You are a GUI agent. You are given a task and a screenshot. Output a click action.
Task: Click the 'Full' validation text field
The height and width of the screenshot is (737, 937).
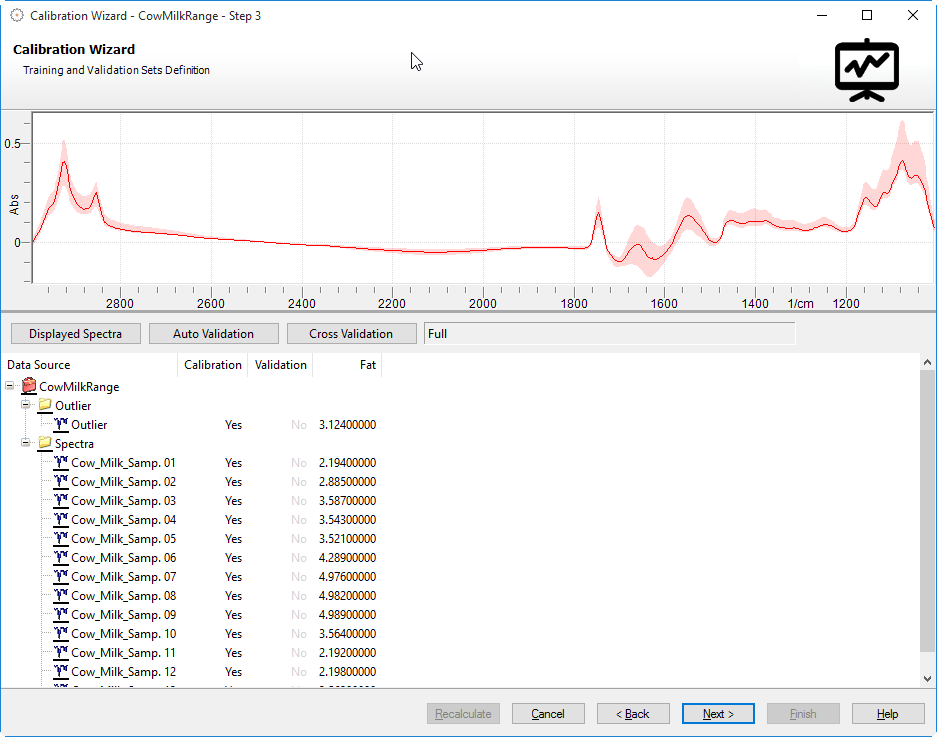[x=609, y=334]
